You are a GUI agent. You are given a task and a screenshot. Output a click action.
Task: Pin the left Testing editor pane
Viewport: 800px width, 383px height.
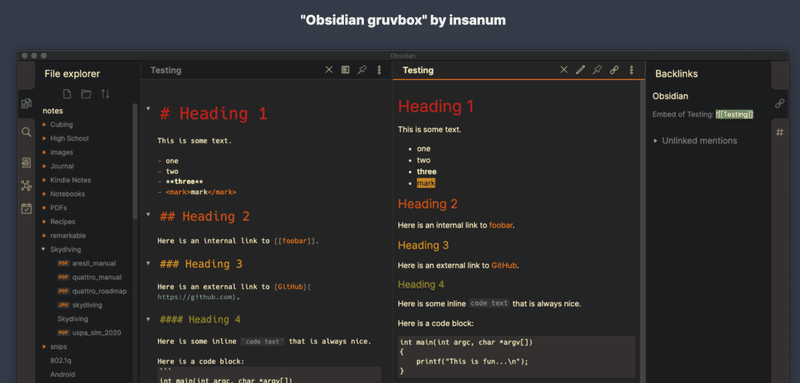click(362, 70)
